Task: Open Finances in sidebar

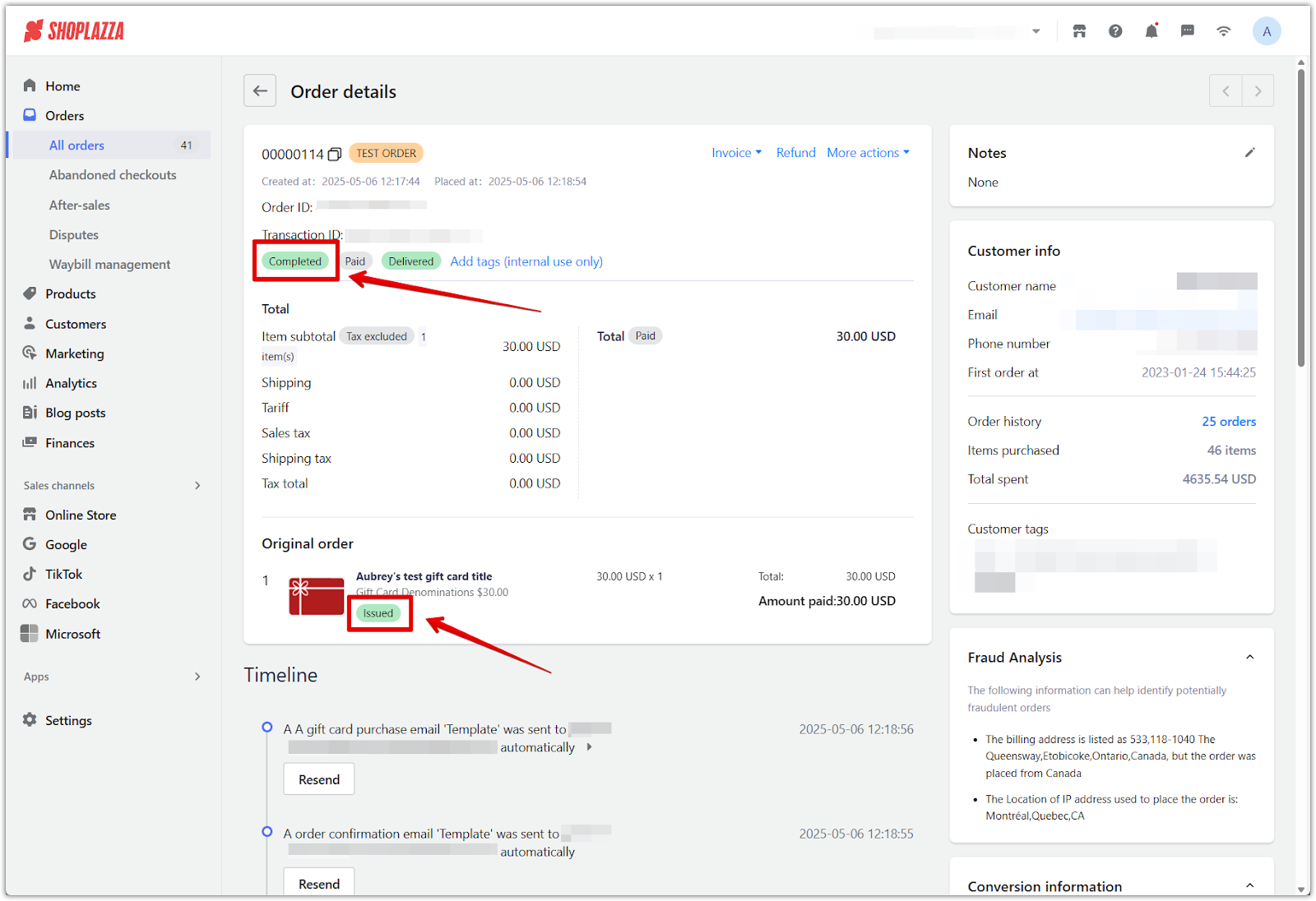Action: coord(70,443)
